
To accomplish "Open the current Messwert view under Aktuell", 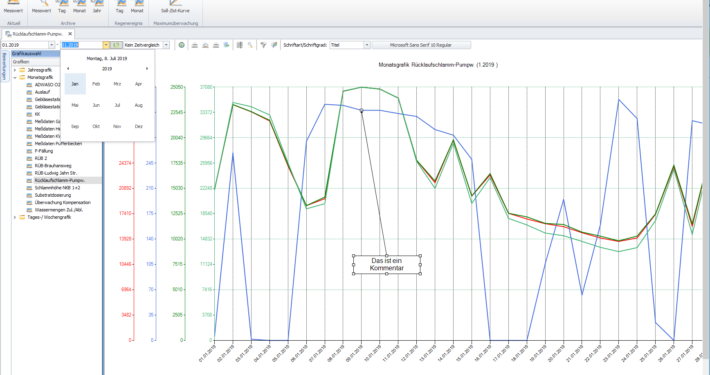I will pos(13,7).
